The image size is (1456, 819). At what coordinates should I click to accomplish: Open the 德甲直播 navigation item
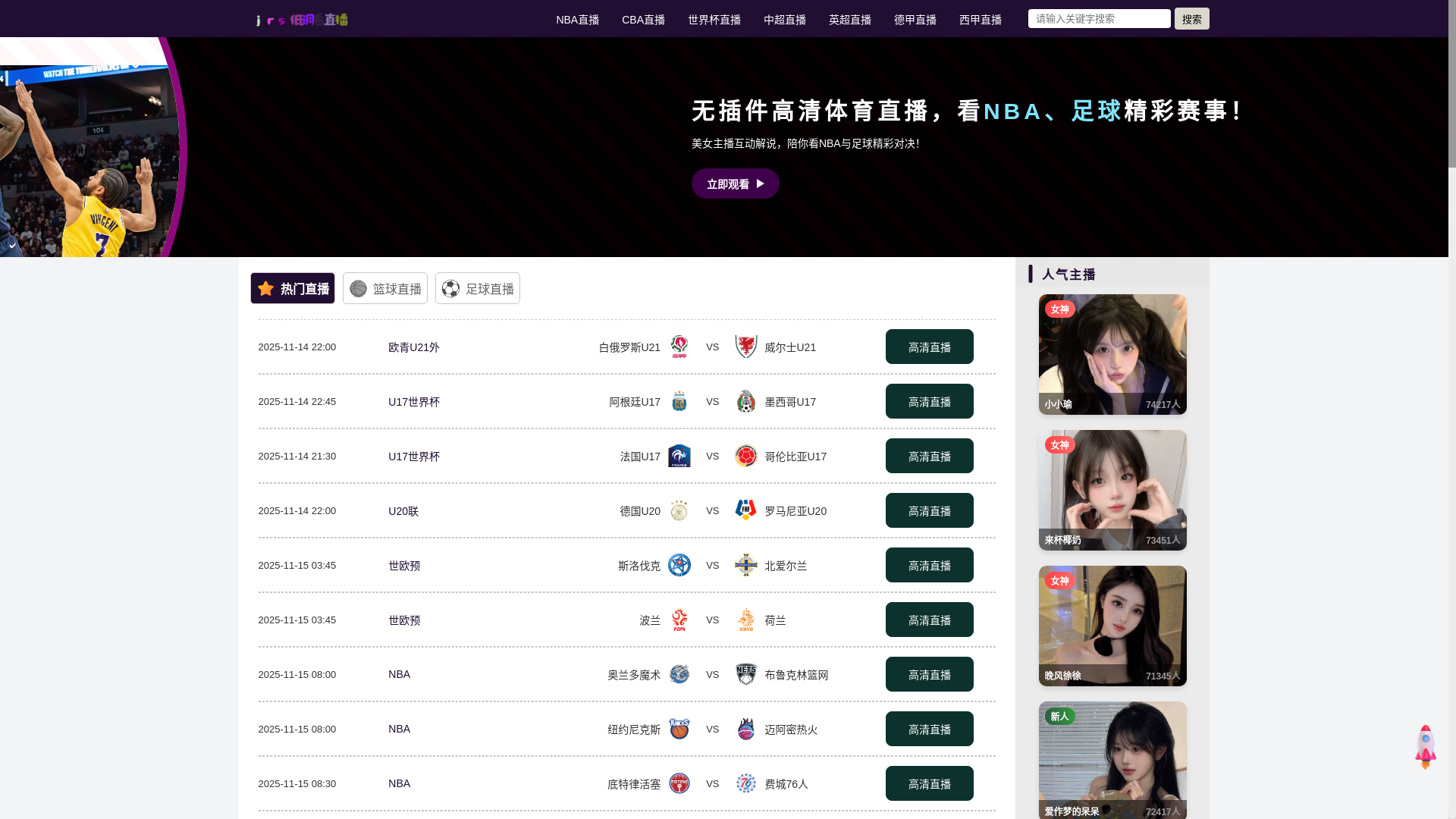pos(915,20)
